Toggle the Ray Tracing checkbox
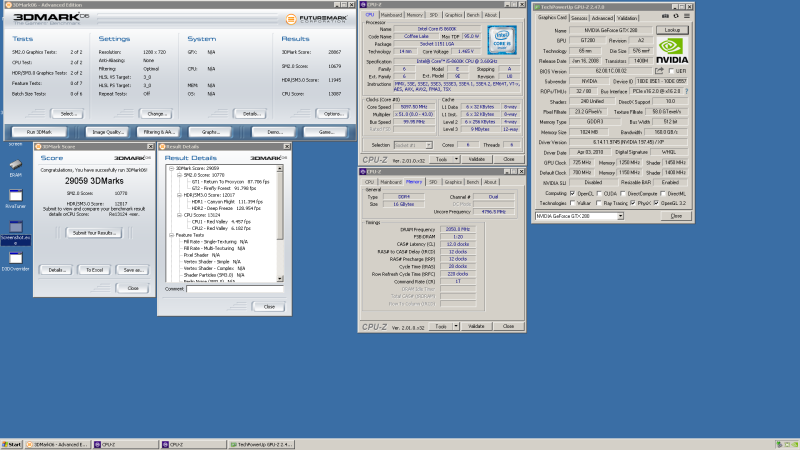Screen dimensions: 800x450 pos(599,203)
